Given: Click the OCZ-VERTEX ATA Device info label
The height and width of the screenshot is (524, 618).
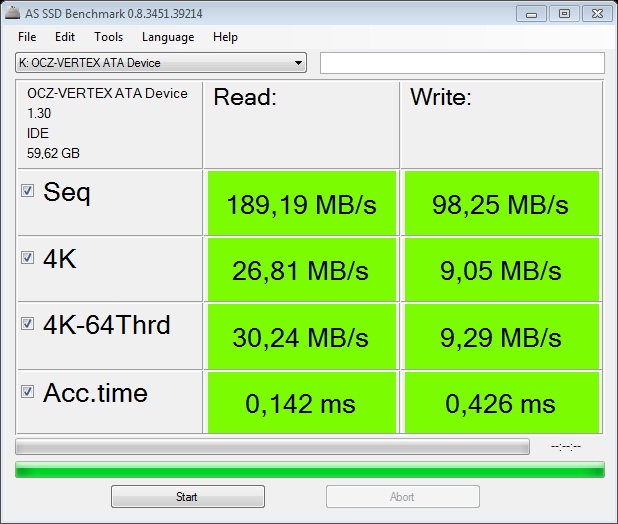Looking at the screenshot, I should [x=107, y=93].
